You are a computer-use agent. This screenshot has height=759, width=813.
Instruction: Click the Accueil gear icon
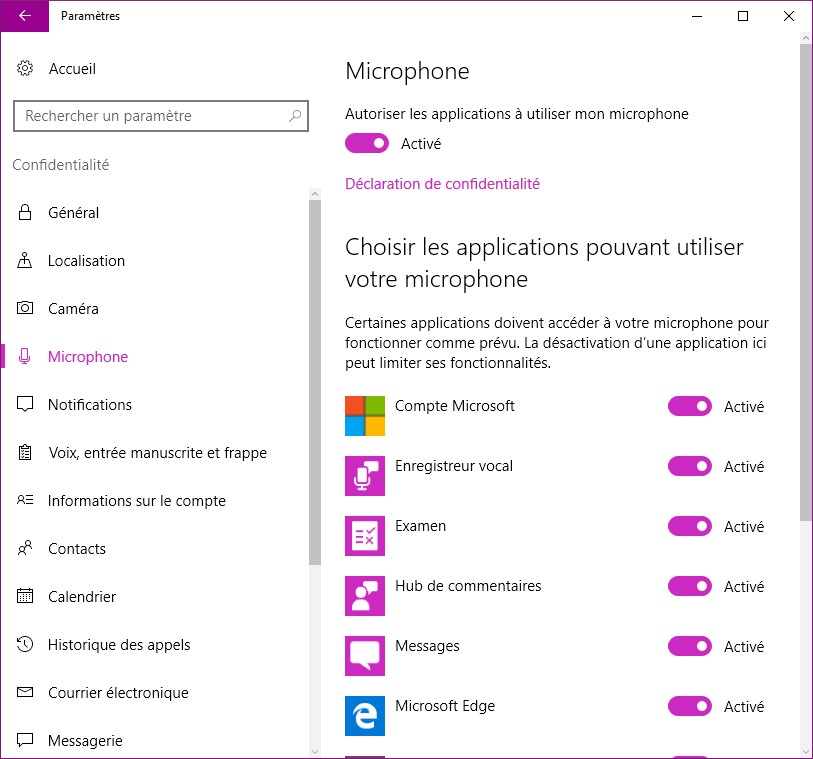pyautogui.click(x=25, y=68)
